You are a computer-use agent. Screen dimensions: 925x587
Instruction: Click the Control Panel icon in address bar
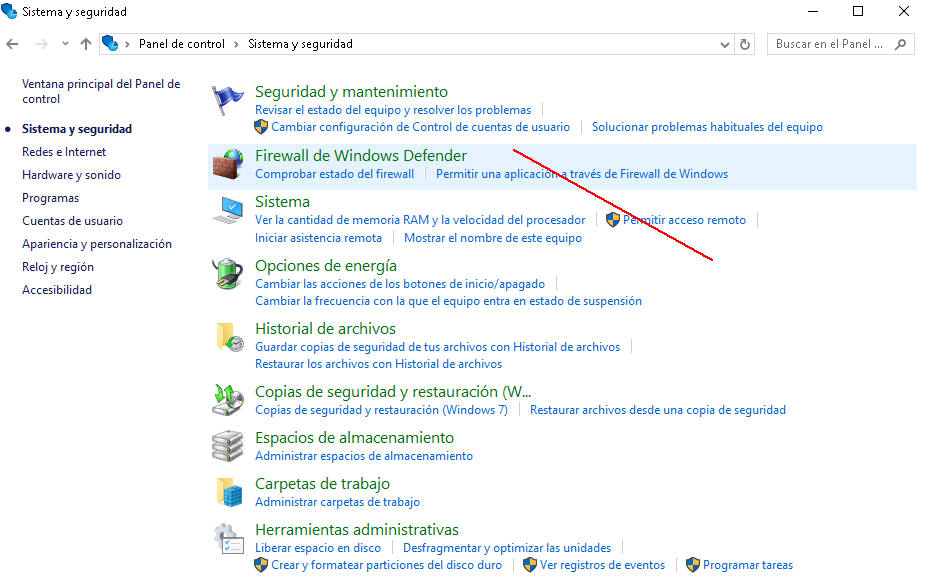(x=110, y=44)
